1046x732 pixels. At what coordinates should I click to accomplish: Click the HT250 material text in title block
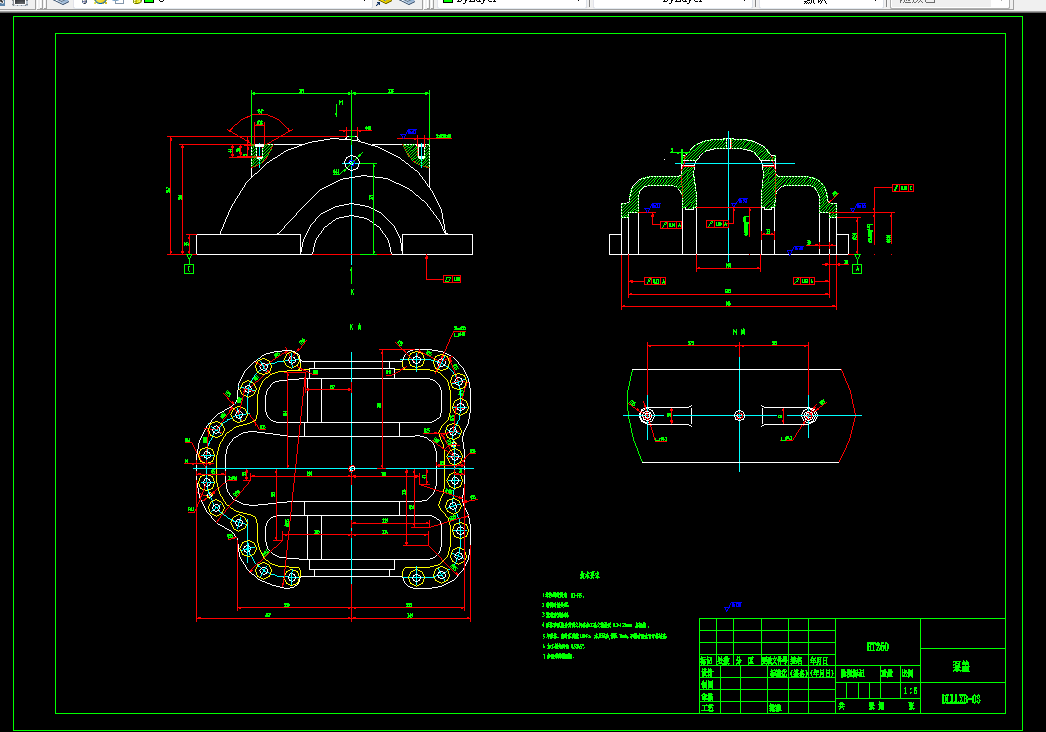tap(877, 647)
